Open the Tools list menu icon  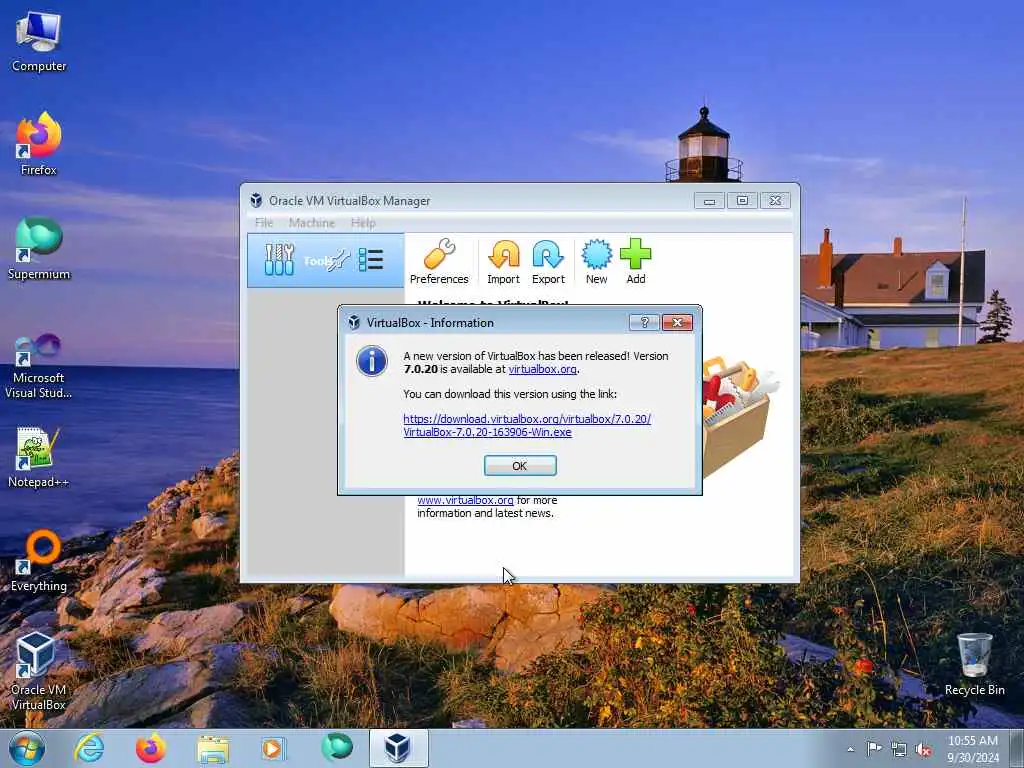[371, 260]
